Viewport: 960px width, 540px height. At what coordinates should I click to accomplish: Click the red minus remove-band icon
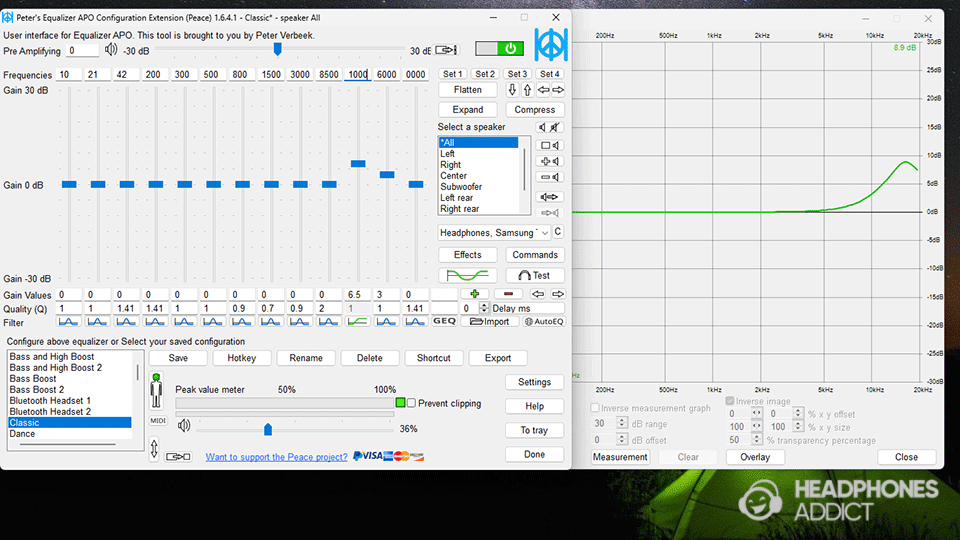(x=507, y=294)
